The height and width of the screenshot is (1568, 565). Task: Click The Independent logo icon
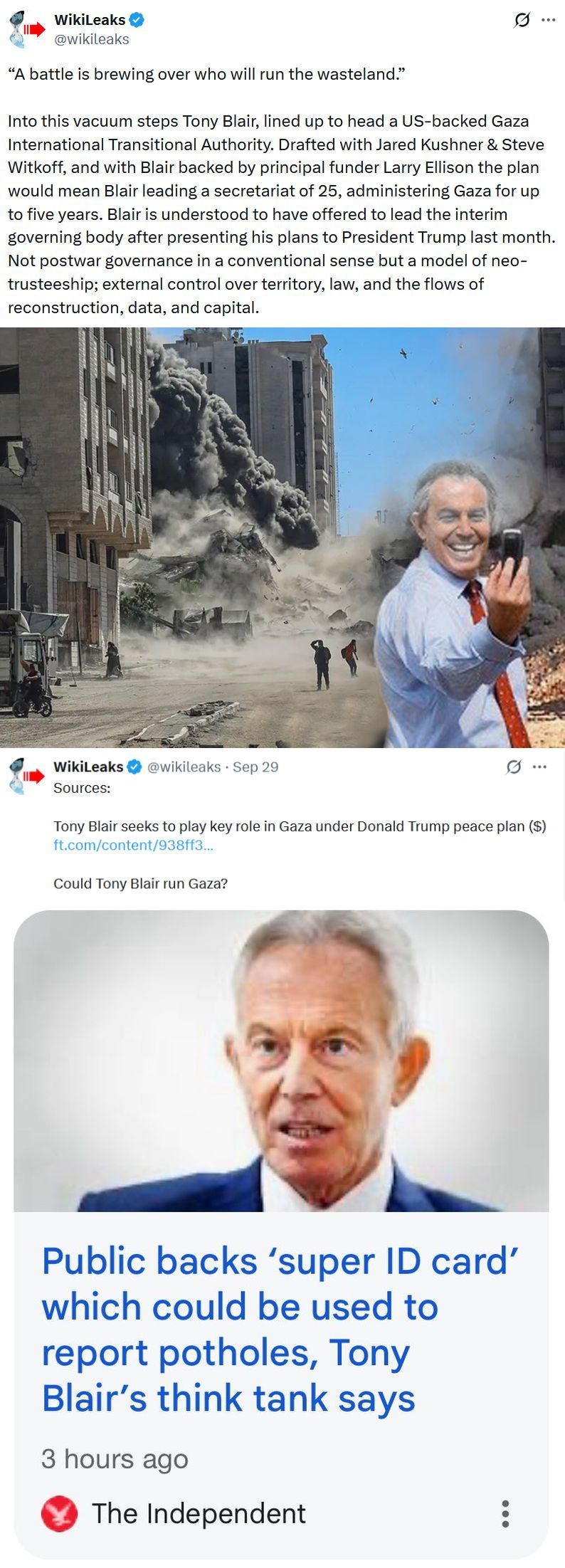click(59, 1514)
